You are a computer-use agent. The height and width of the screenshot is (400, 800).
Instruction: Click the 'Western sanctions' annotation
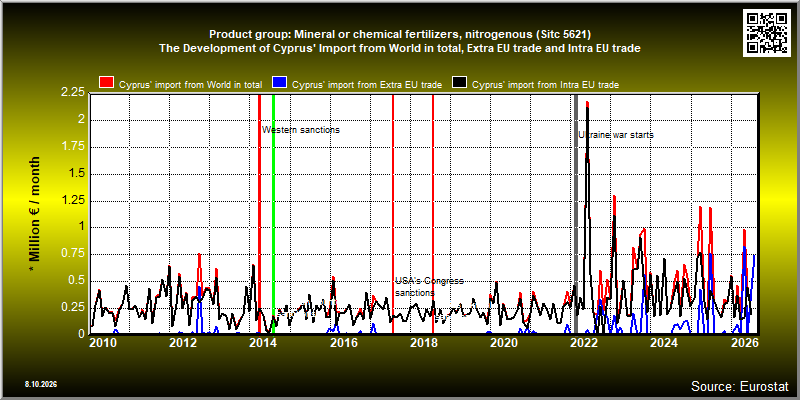pyautogui.click(x=301, y=130)
